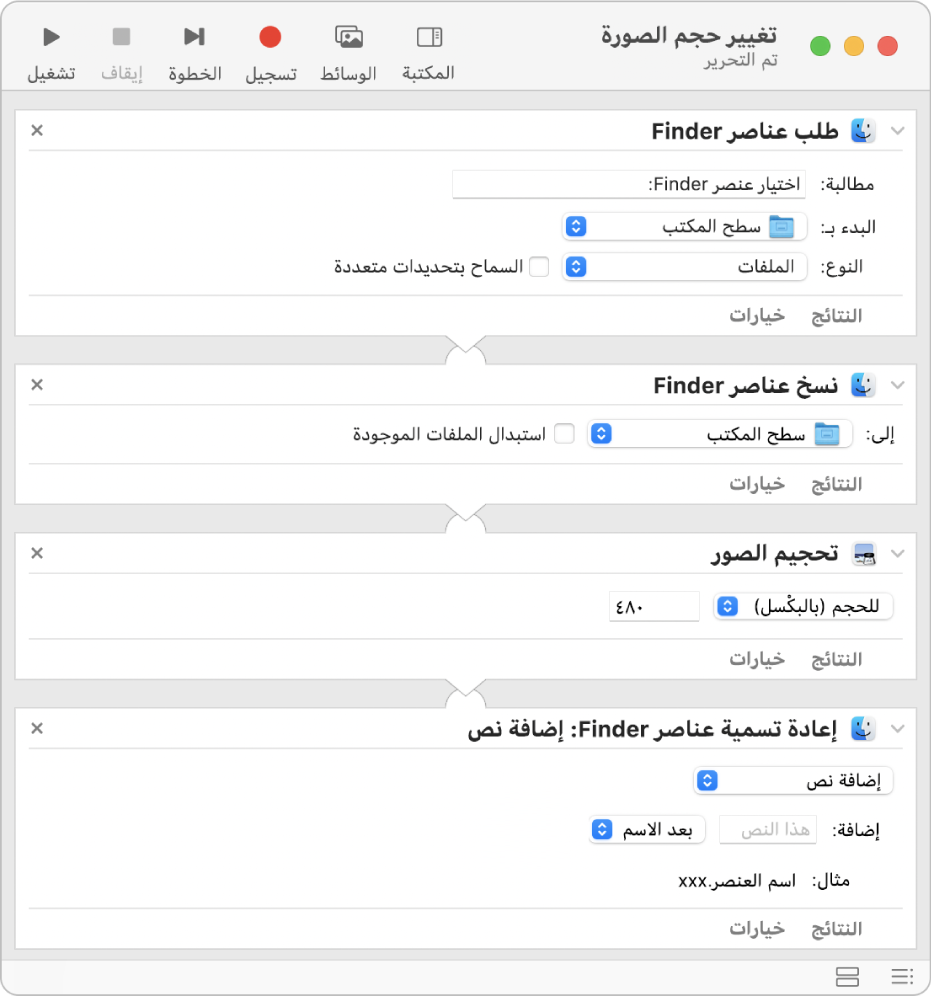Show the workflow variables panel icon

pos(847,975)
